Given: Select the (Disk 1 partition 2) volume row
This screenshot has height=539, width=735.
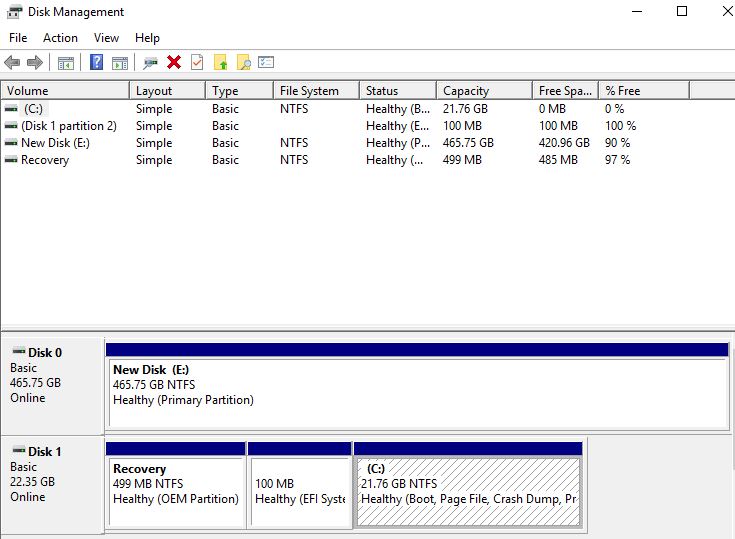Looking at the screenshot, I should pyautogui.click(x=69, y=126).
